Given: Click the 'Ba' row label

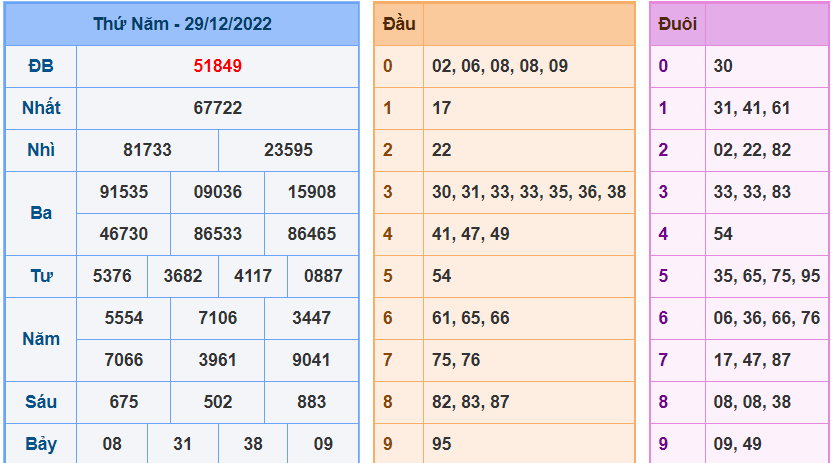Looking at the screenshot, I should coord(41,213).
